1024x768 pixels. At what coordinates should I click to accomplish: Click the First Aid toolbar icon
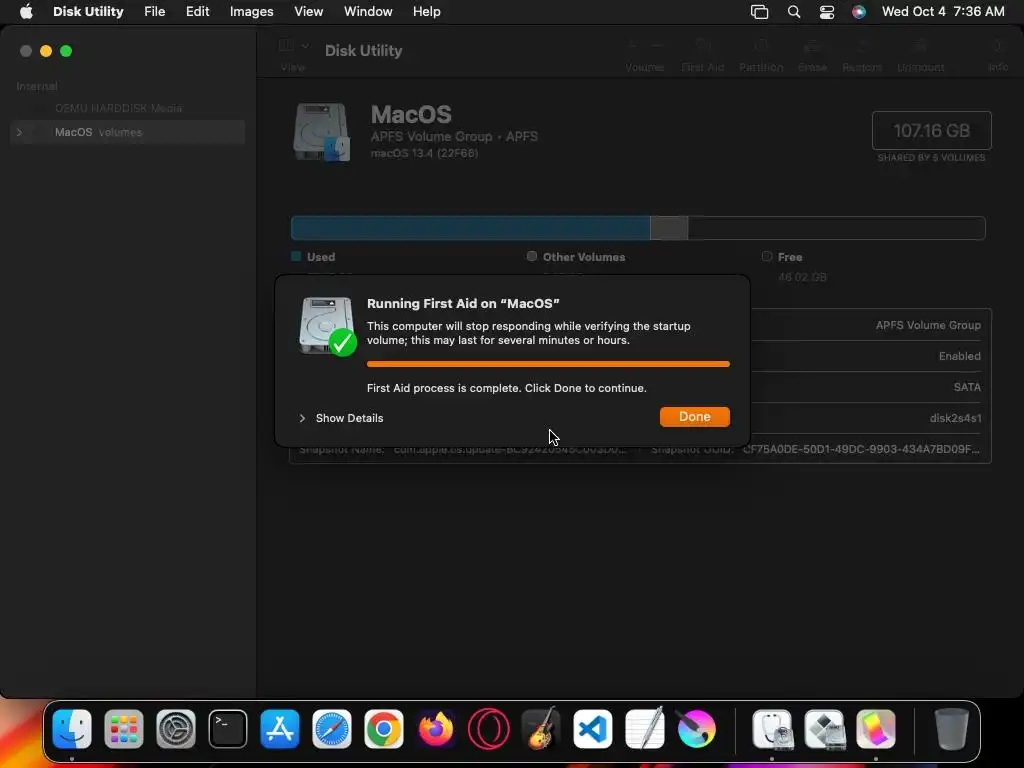click(x=703, y=46)
